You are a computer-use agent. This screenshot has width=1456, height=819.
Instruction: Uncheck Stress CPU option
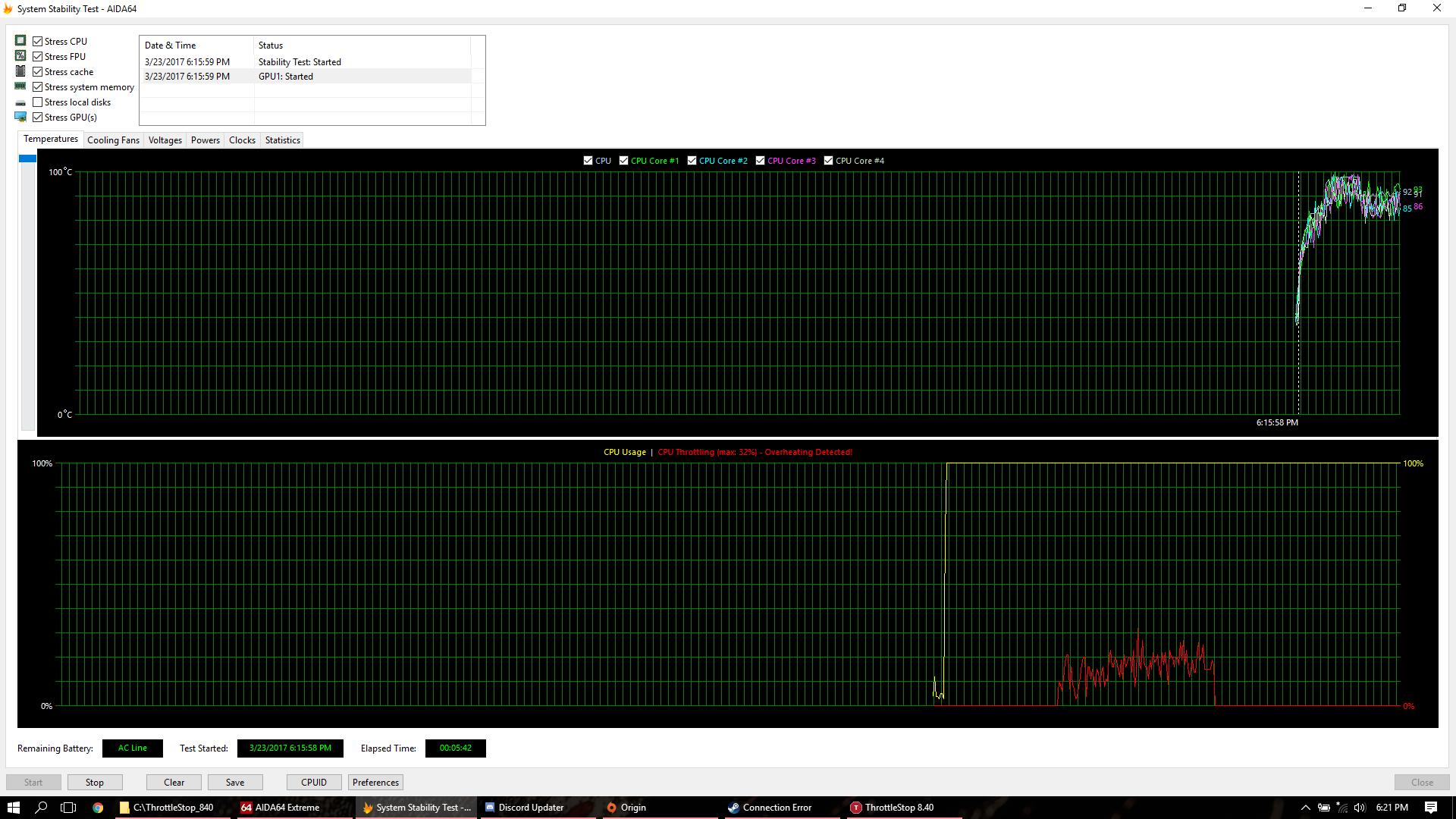coord(37,41)
